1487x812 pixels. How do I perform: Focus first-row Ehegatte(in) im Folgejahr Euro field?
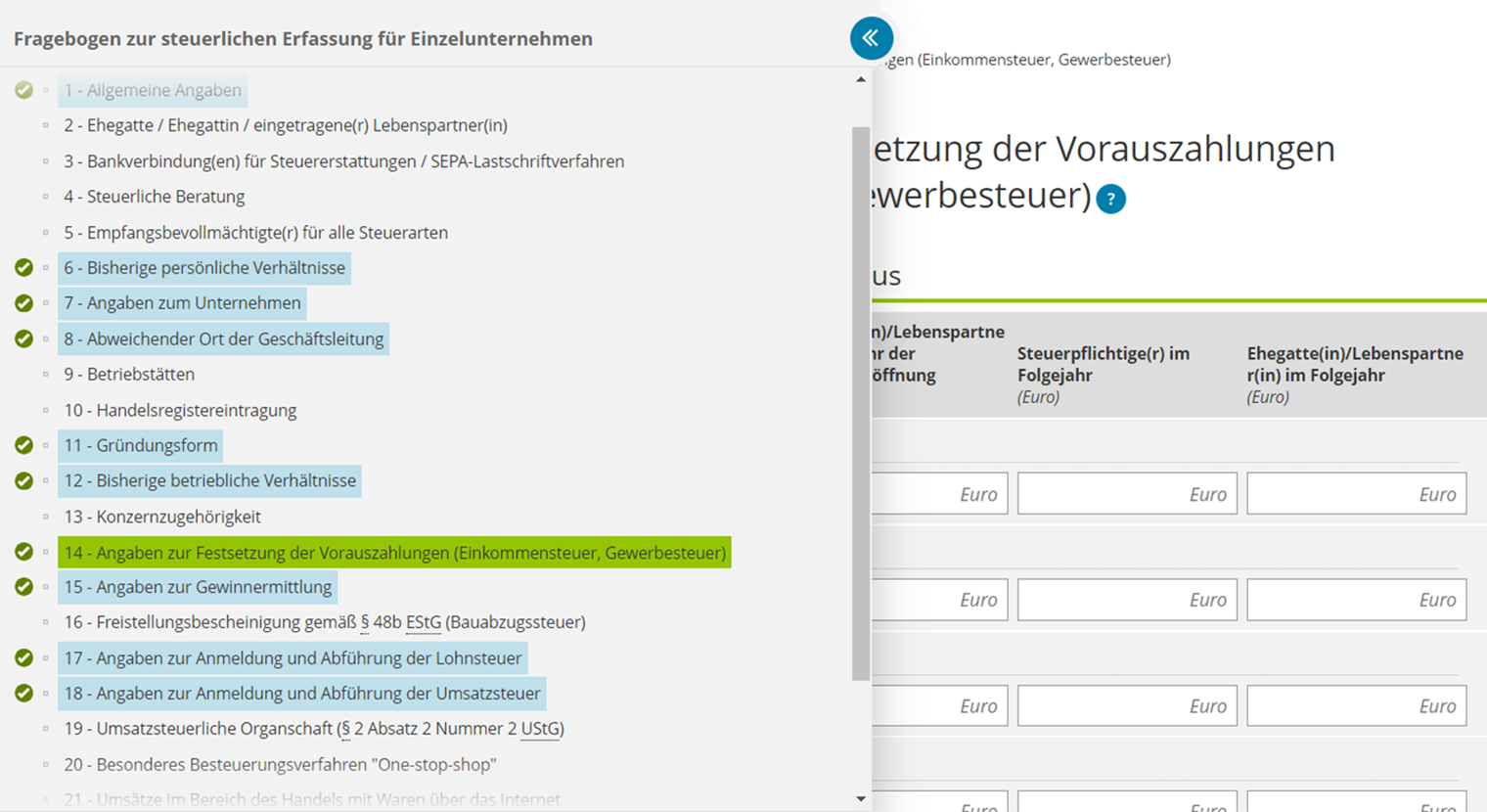(x=1357, y=493)
